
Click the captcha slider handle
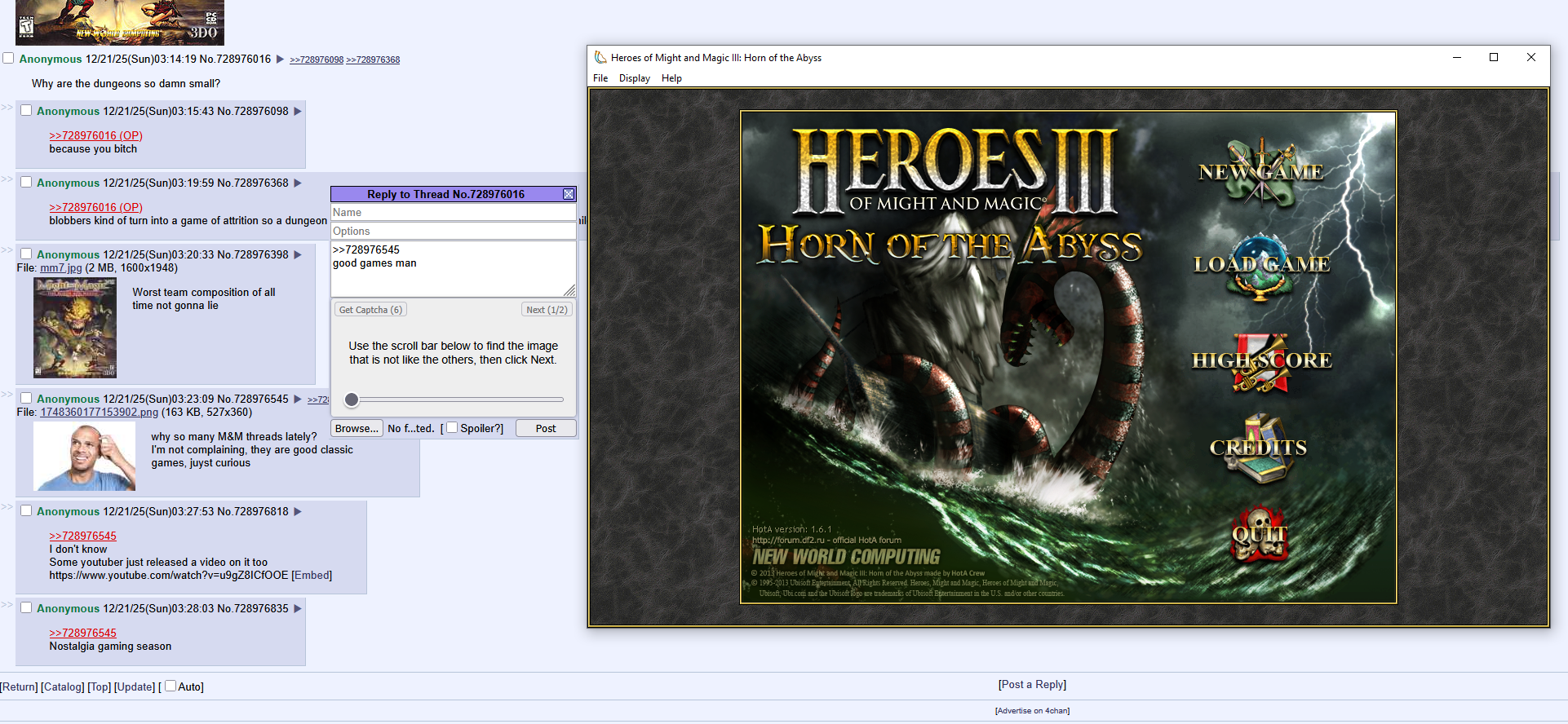[x=352, y=400]
